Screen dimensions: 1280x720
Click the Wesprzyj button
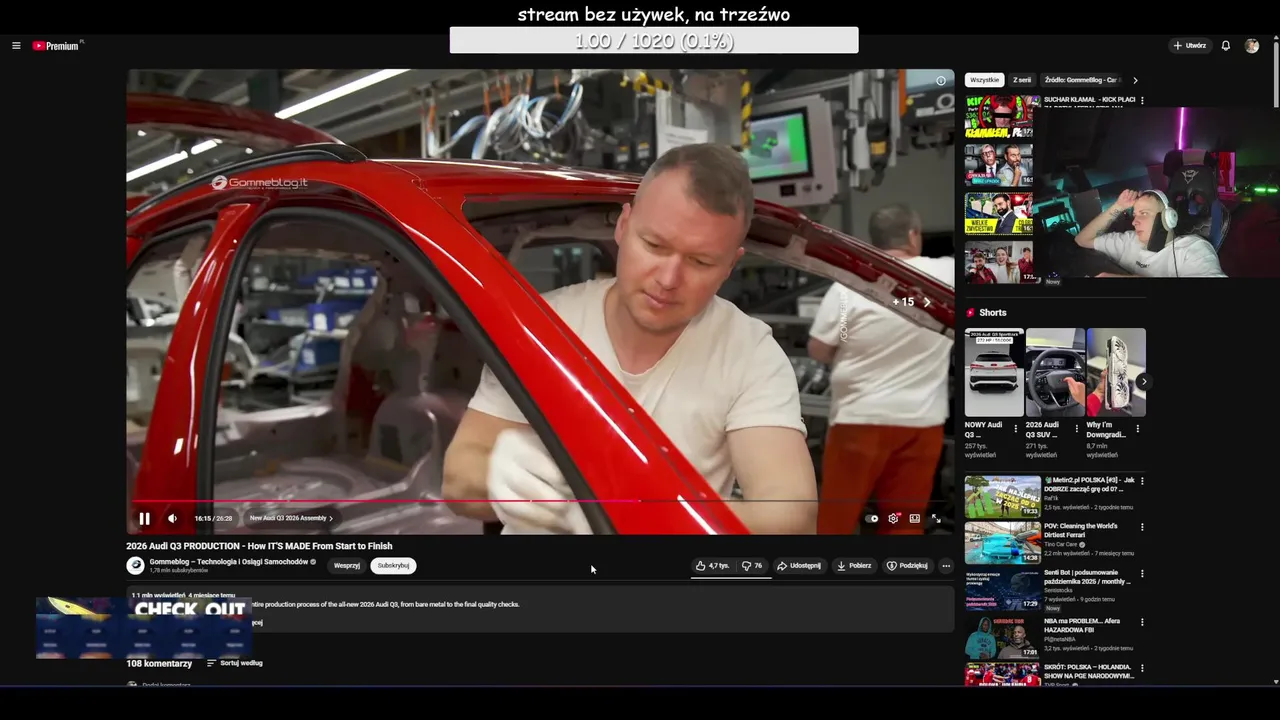coord(347,566)
